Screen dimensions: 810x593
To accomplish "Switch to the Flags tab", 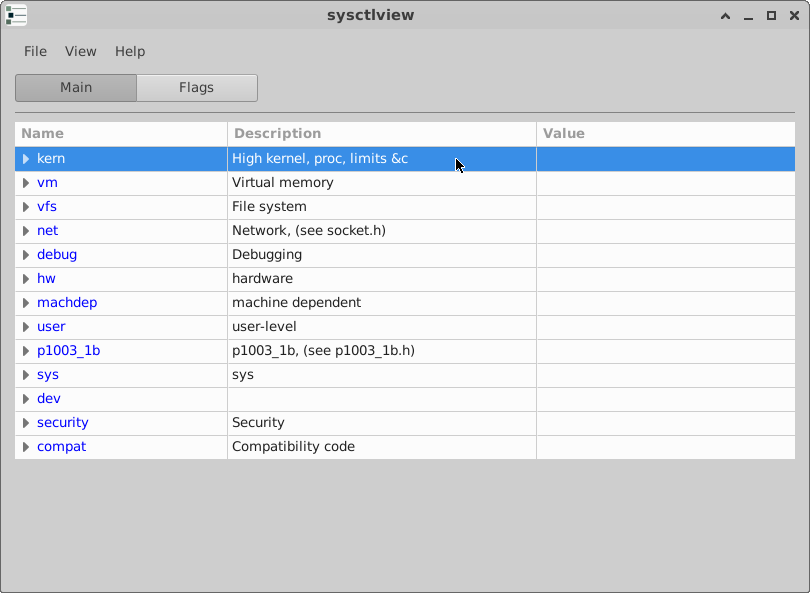I will [x=197, y=88].
